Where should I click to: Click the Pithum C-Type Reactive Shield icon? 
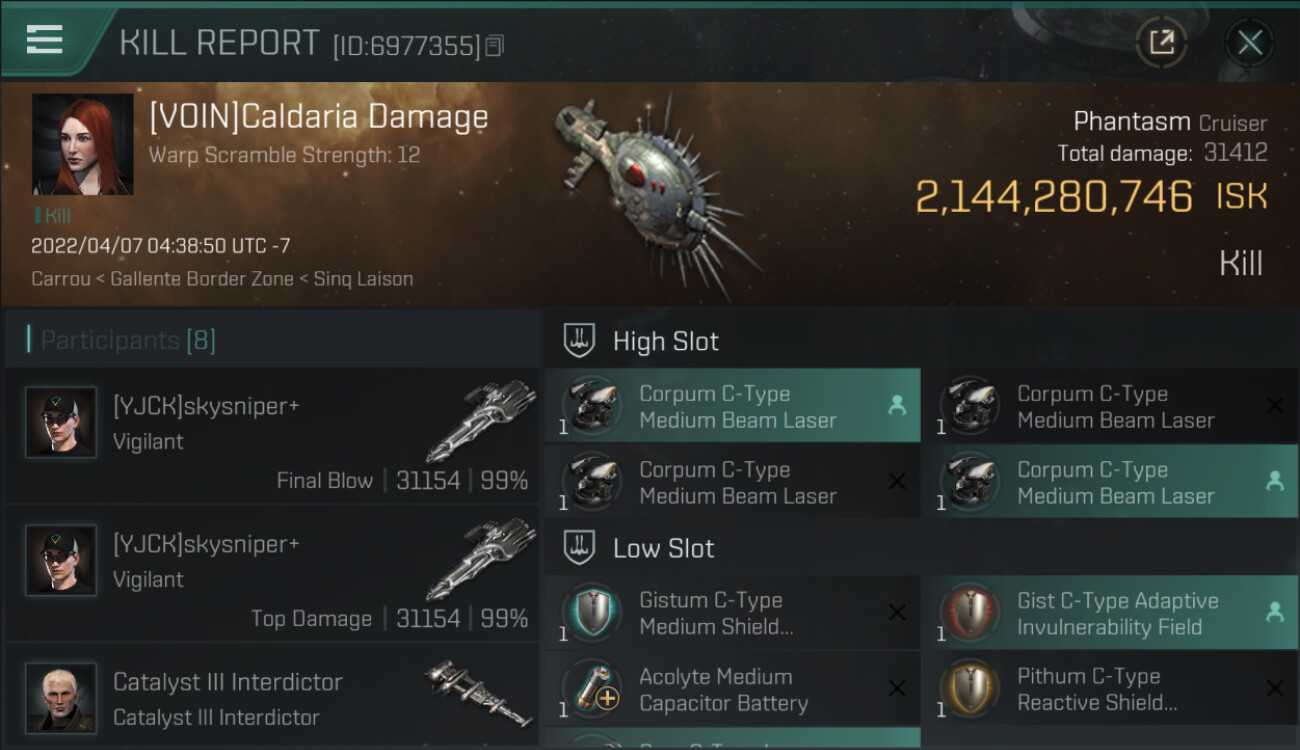coord(969,689)
